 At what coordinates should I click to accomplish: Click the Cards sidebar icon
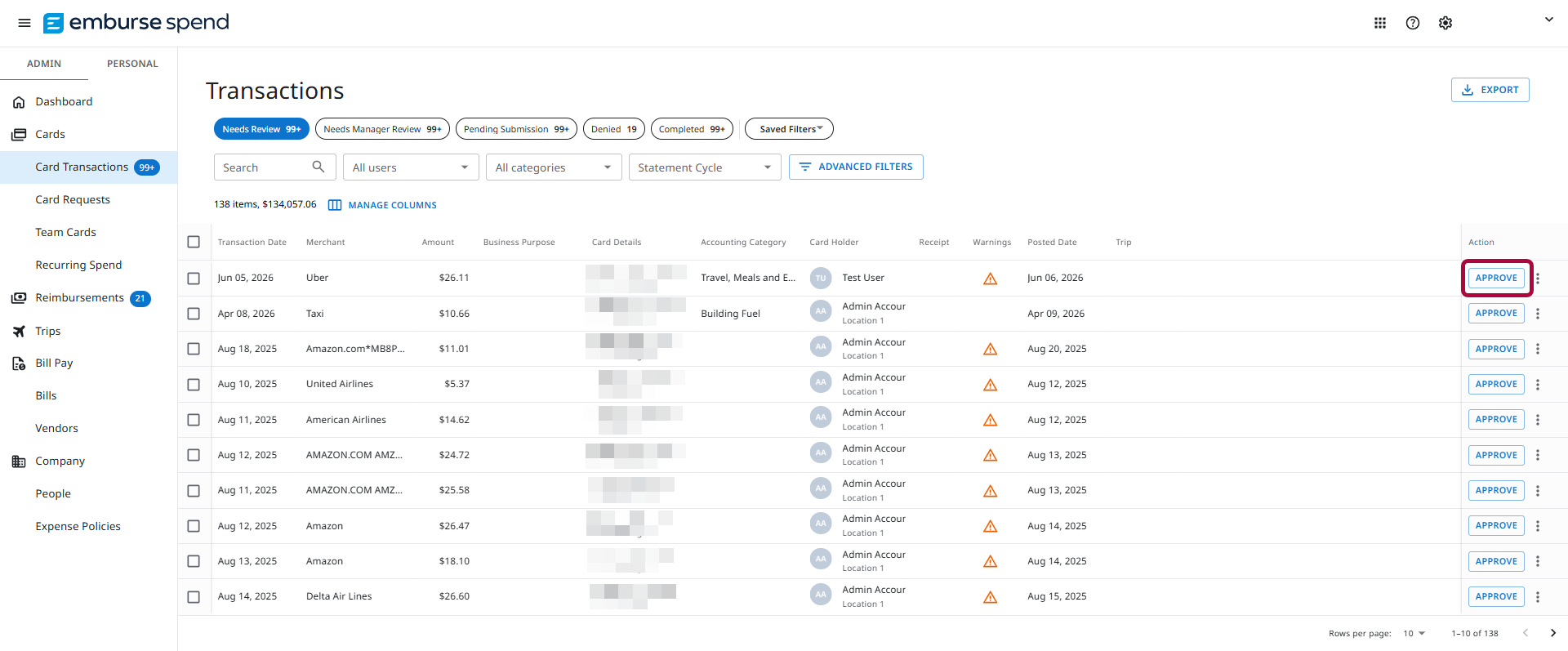pos(19,135)
